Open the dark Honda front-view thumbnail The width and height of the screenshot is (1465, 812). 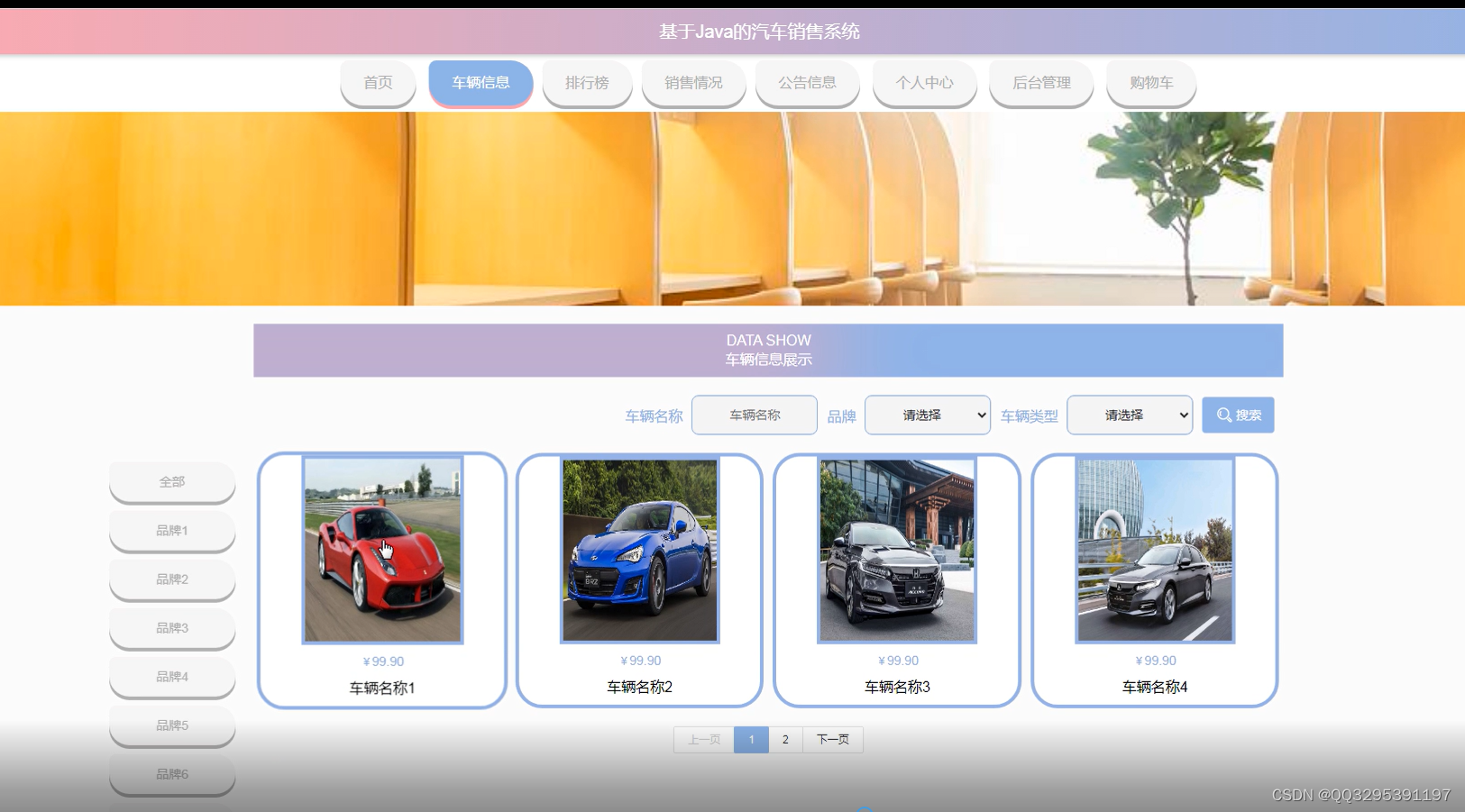tap(897, 550)
